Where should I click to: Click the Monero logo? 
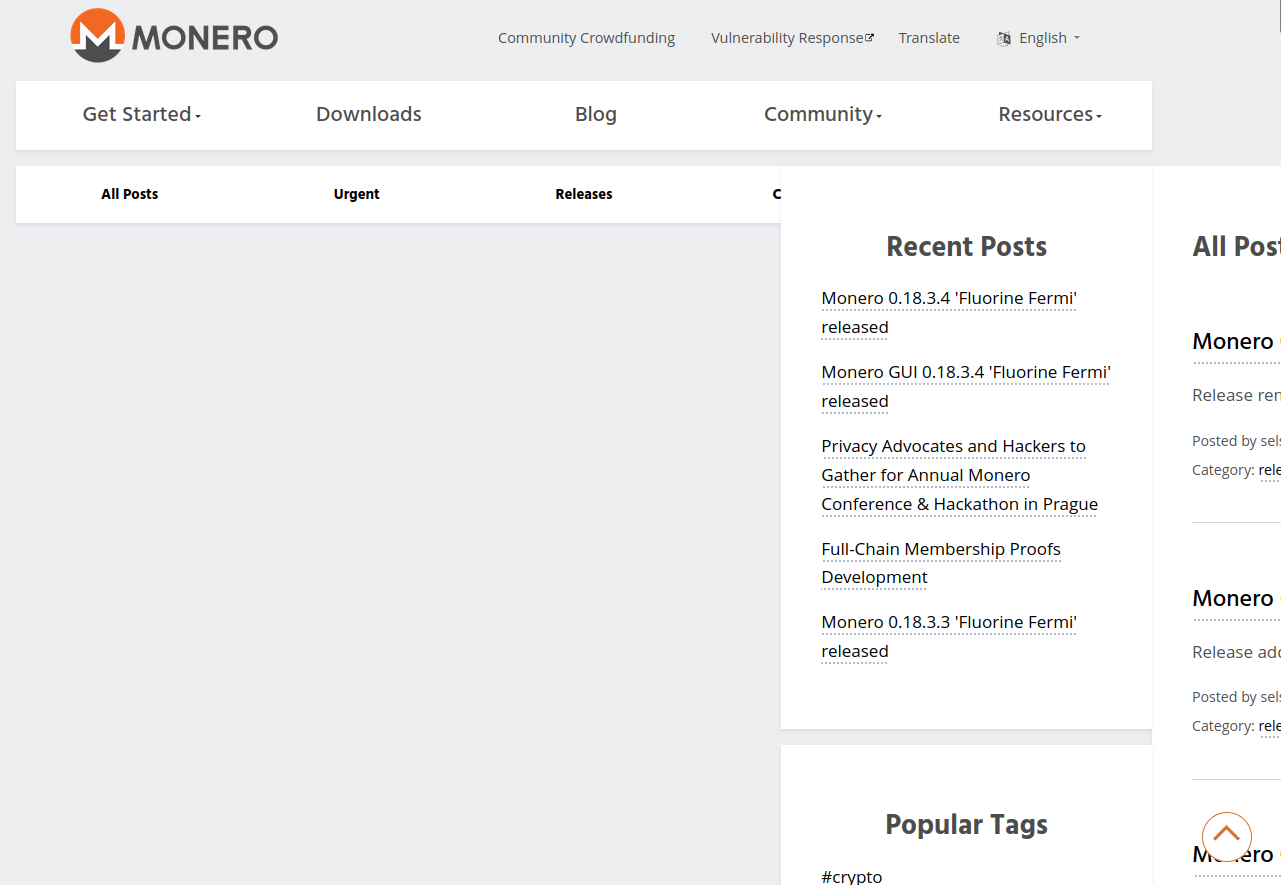click(x=174, y=36)
